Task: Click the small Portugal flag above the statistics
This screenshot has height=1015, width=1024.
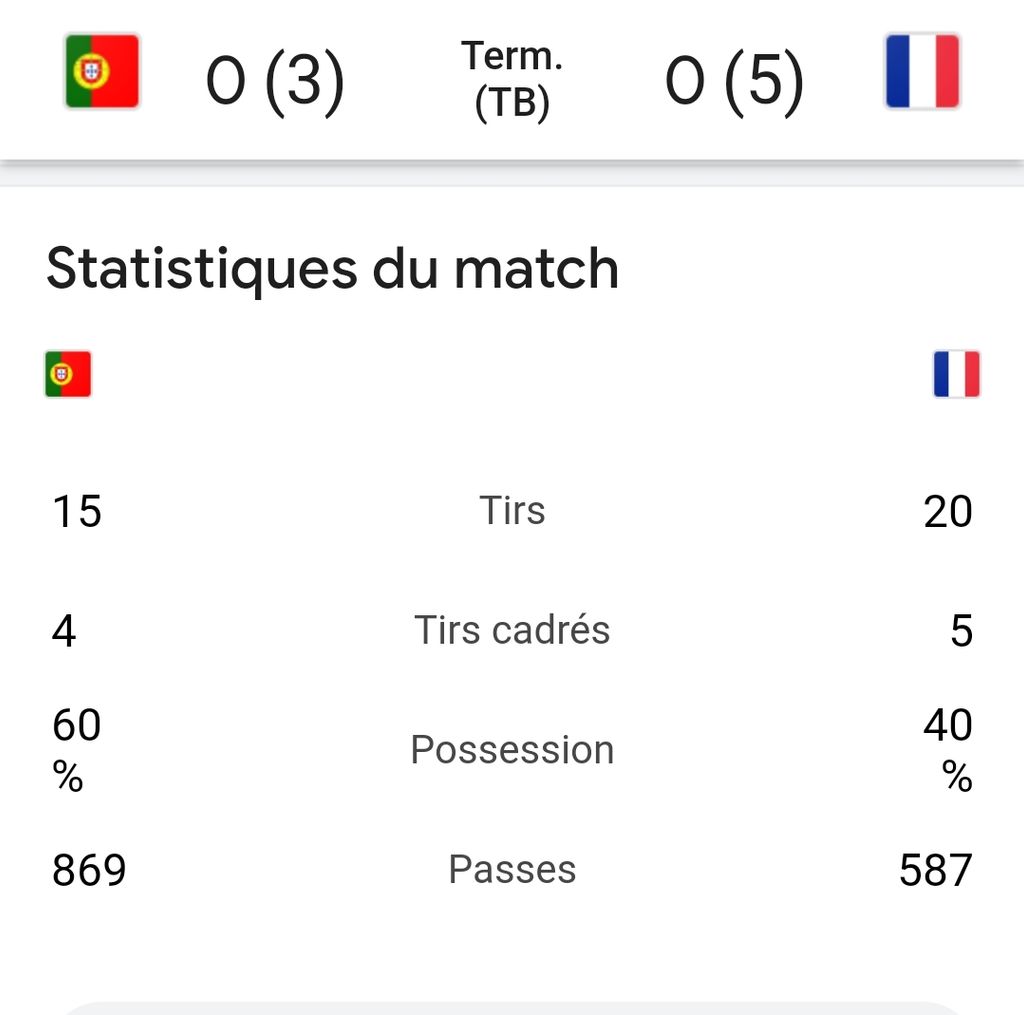Action: [68, 374]
